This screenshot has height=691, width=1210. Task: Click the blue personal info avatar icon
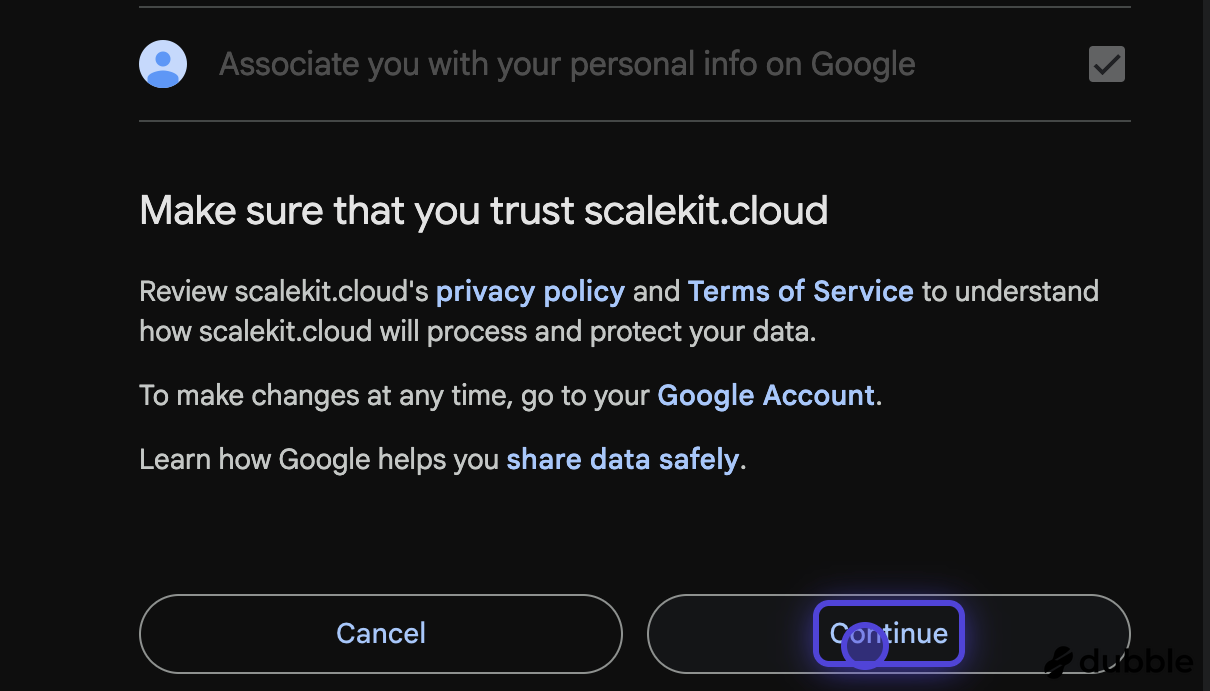point(163,63)
